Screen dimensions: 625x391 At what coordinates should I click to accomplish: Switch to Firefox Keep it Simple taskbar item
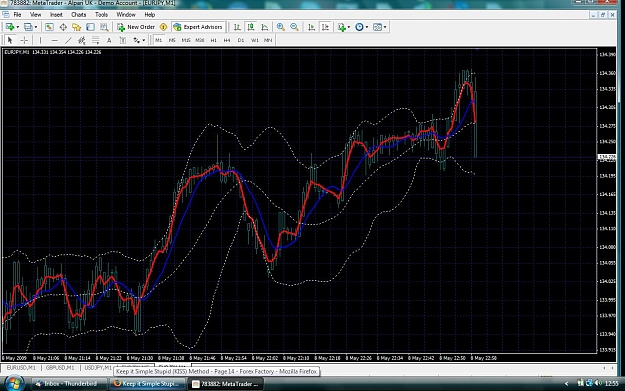click(148, 384)
